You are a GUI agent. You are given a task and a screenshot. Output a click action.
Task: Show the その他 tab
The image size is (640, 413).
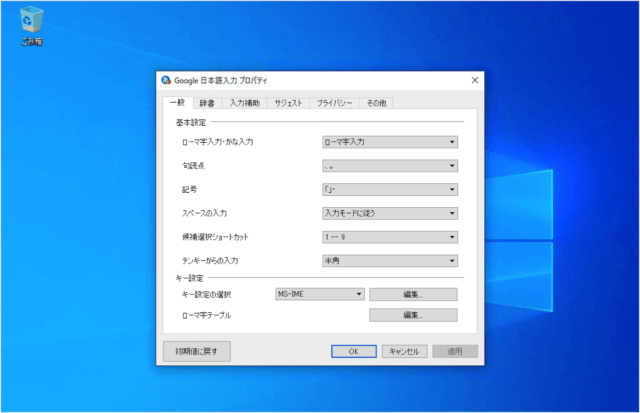[376, 102]
